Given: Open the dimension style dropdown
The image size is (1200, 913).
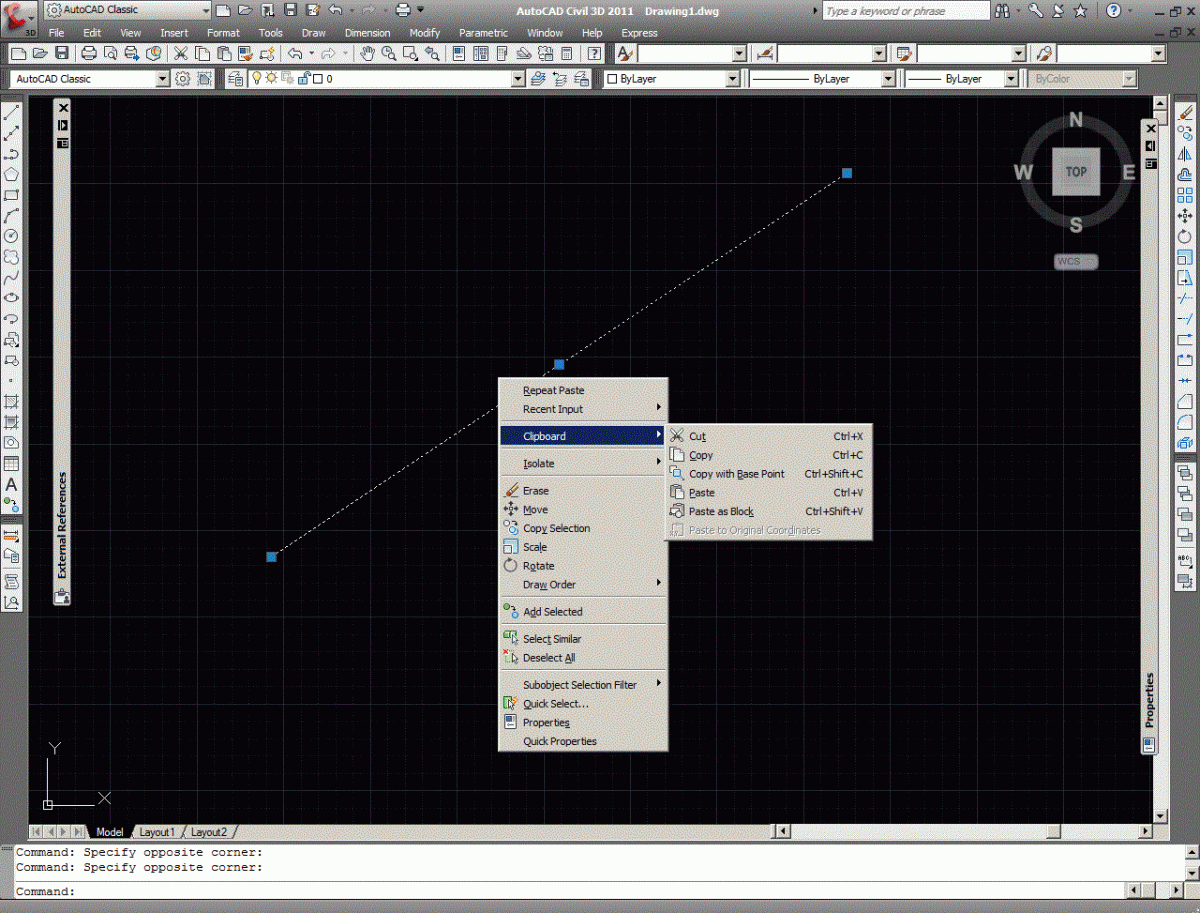Looking at the screenshot, I should click(880, 53).
